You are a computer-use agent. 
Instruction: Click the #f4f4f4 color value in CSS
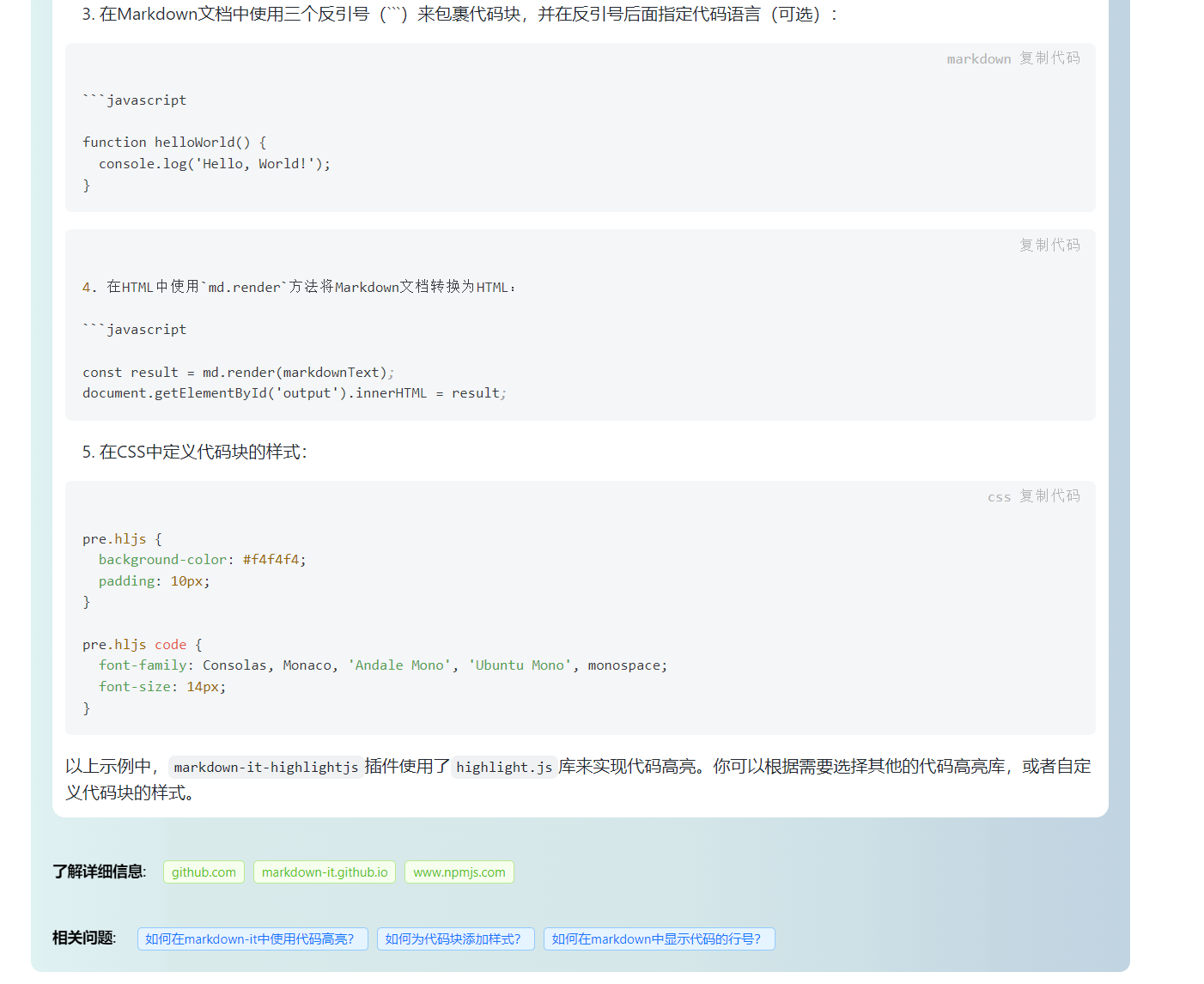pyautogui.click(x=271, y=559)
